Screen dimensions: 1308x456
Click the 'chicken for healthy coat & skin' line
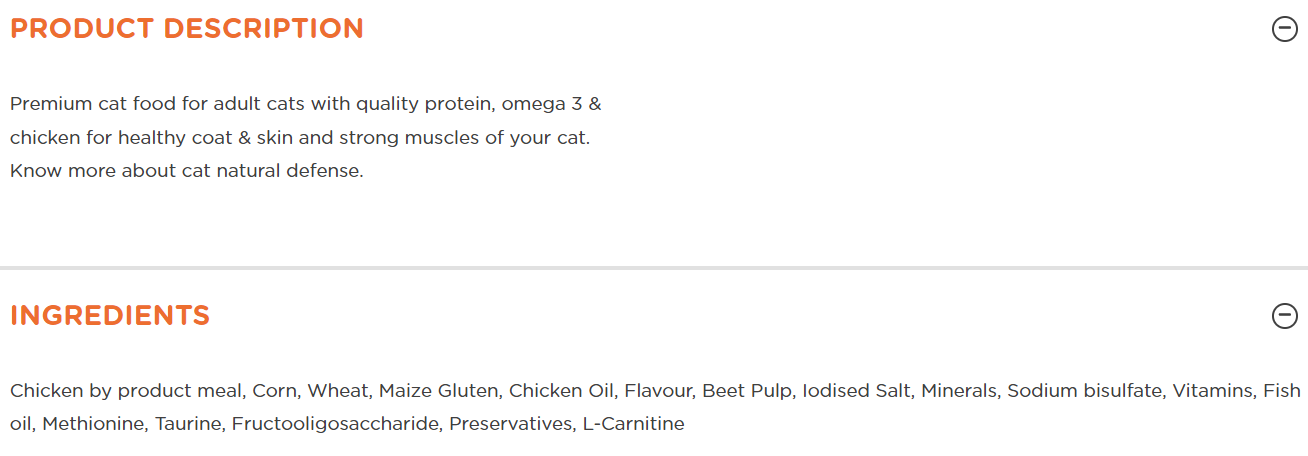click(300, 138)
